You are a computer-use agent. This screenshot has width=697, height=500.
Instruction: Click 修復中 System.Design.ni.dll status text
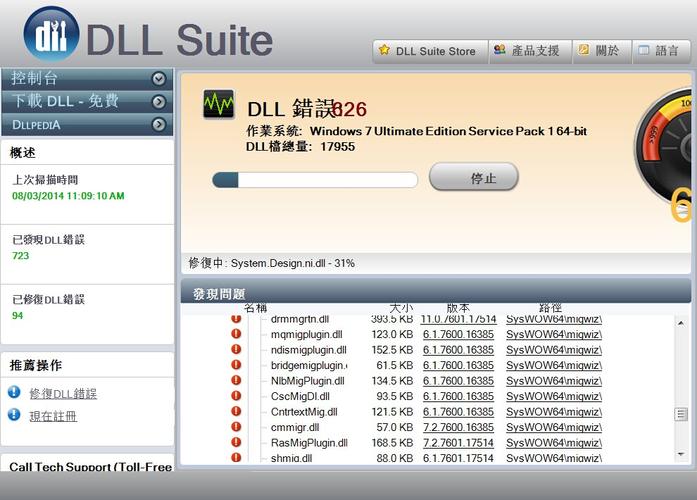[x=272, y=263]
